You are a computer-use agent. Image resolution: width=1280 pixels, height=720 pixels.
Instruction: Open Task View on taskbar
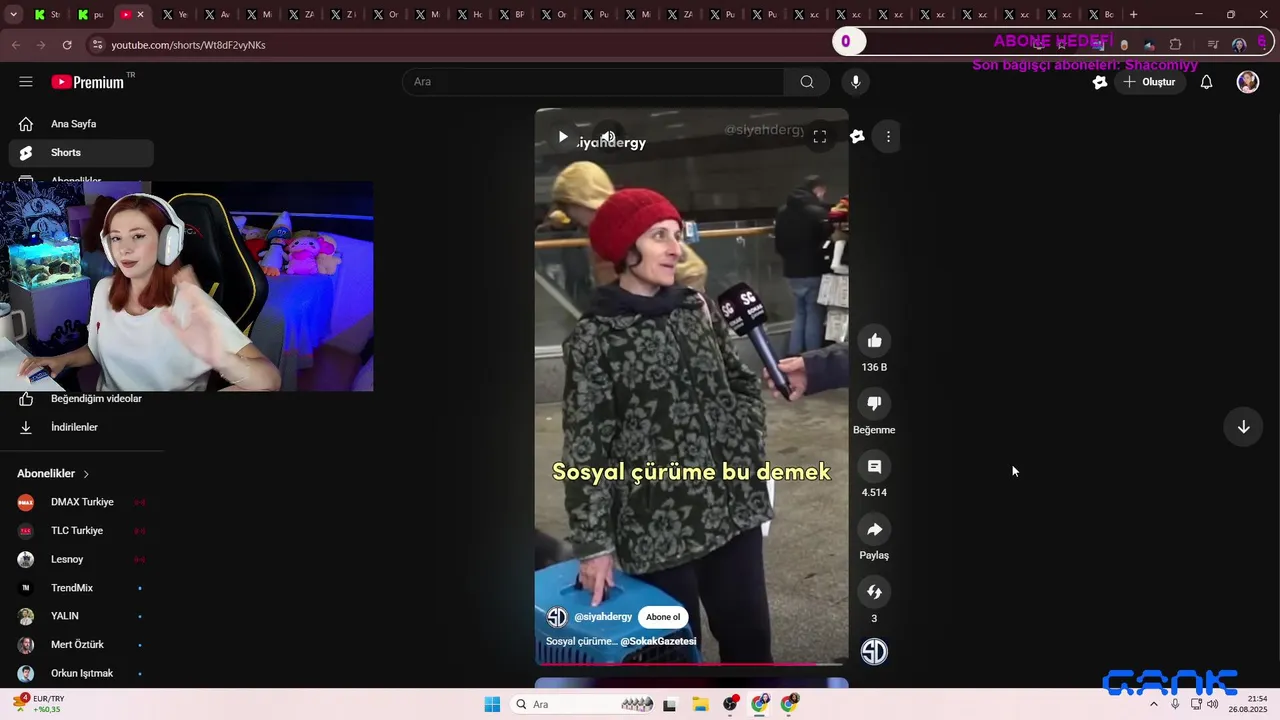pos(670,705)
